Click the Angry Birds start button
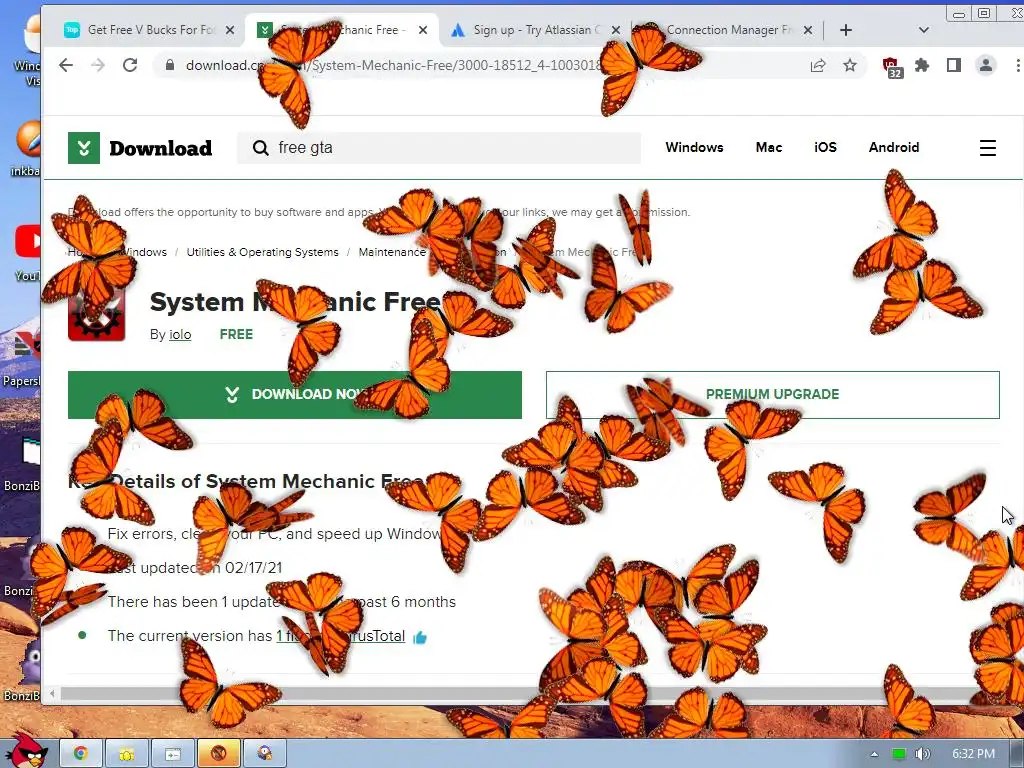 [x=25, y=748]
